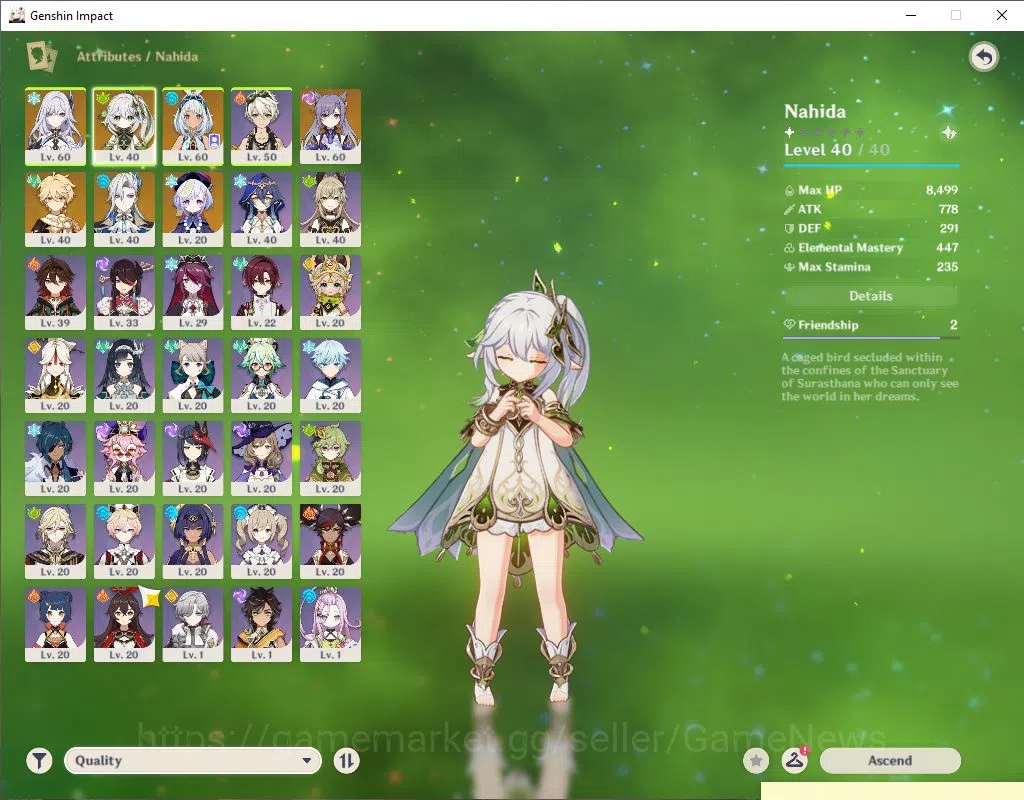Select Ningguang's portrait

tap(56, 375)
